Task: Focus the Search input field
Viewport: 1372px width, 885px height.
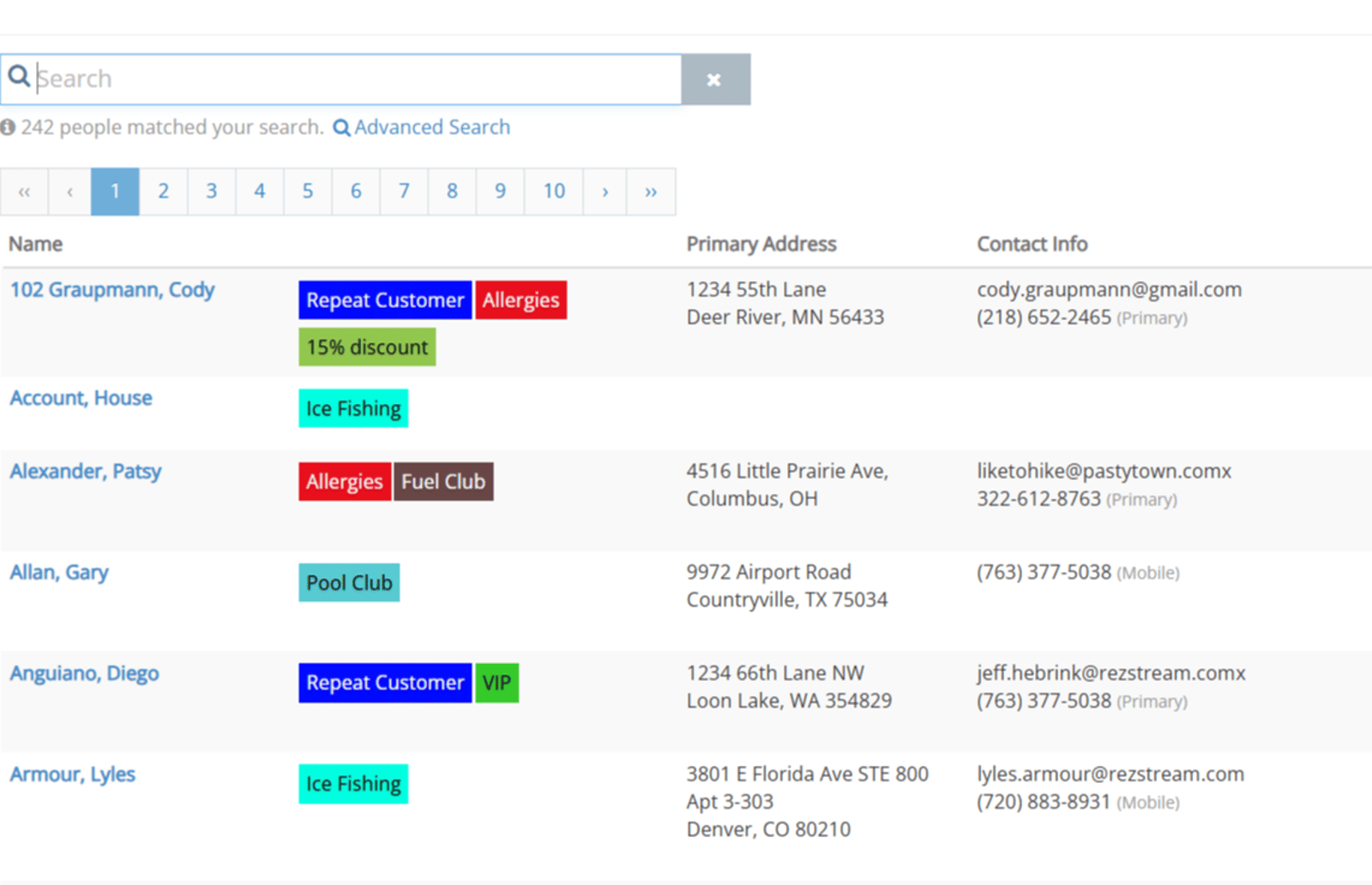Action: tap(341, 80)
